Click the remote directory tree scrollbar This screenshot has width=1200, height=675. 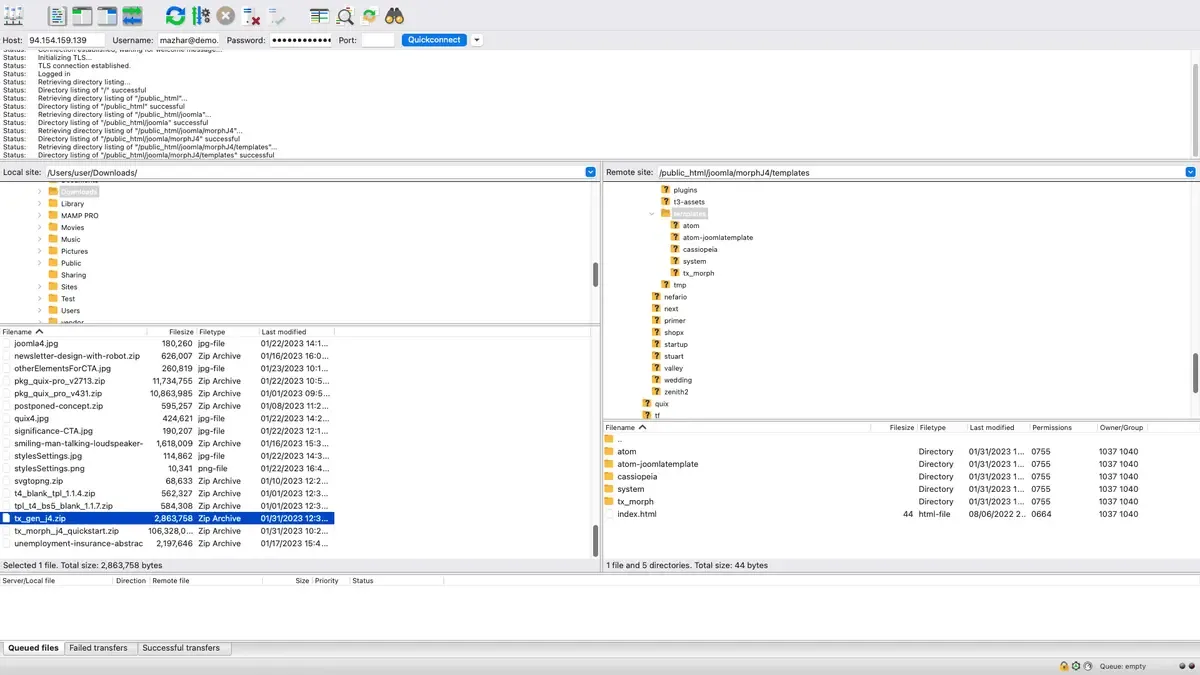coord(1195,373)
